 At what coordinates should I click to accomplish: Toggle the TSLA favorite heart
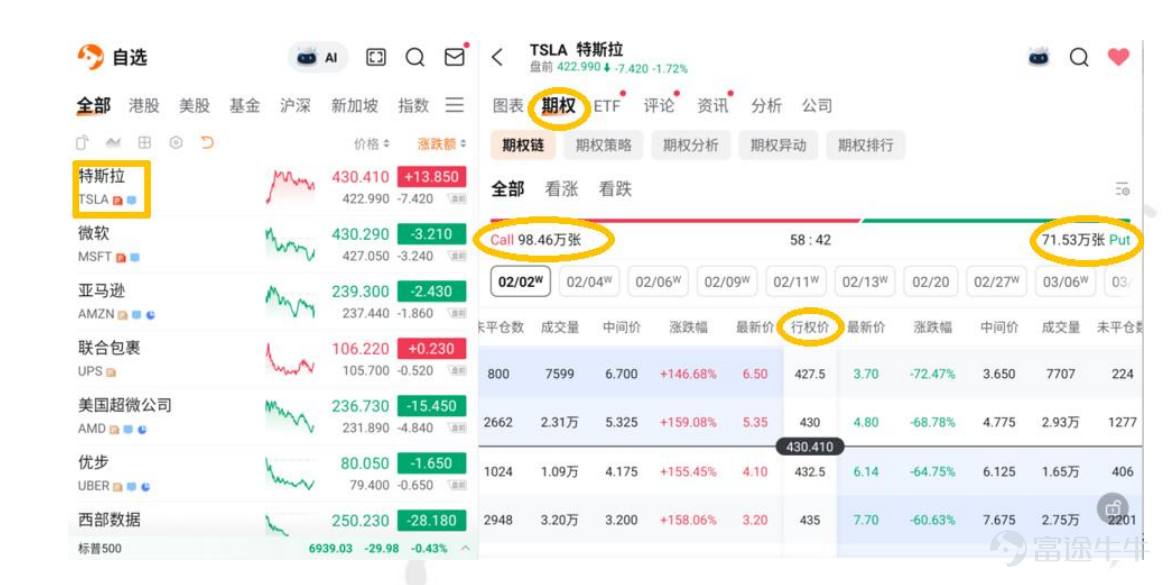1118,57
